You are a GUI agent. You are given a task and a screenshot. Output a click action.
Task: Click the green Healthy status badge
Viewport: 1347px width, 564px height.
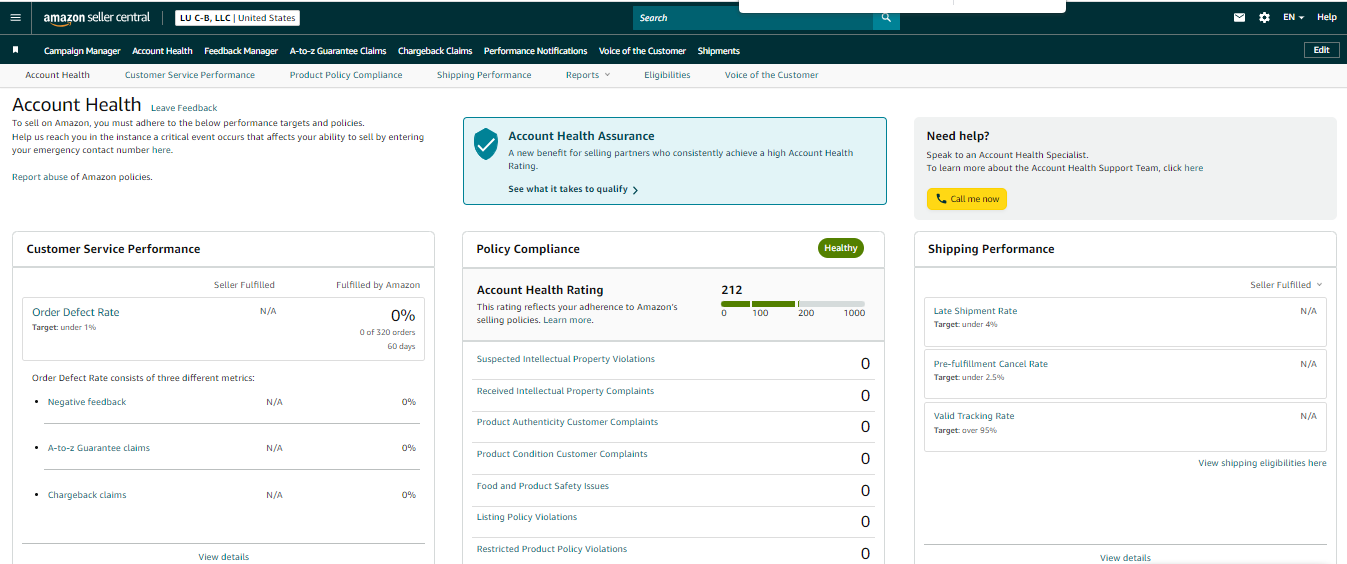(x=840, y=248)
